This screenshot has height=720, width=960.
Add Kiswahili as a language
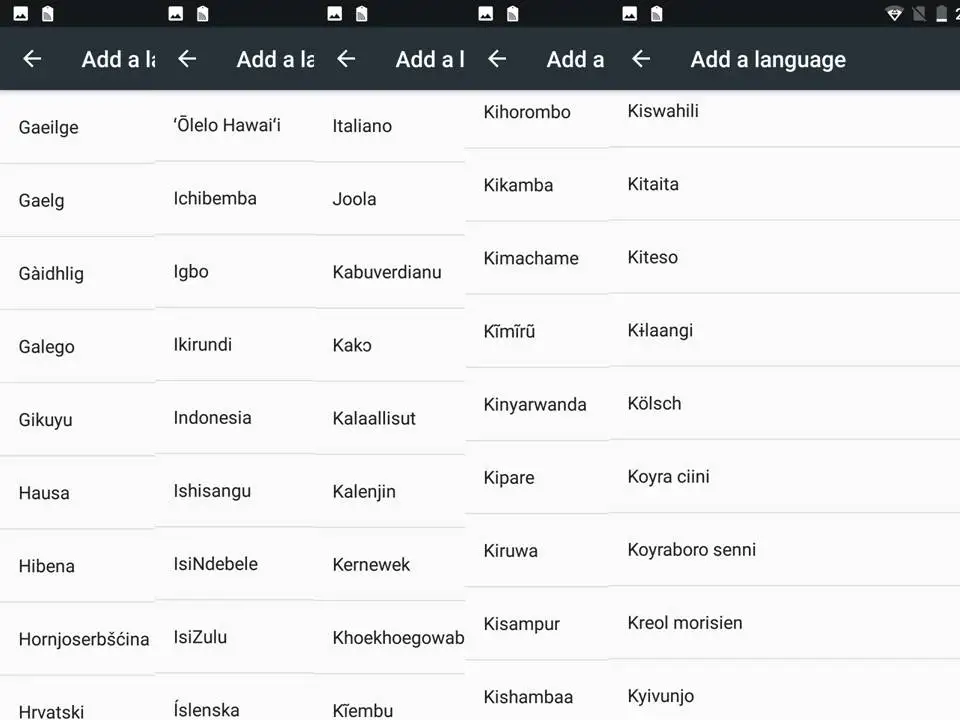coord(663,111)
